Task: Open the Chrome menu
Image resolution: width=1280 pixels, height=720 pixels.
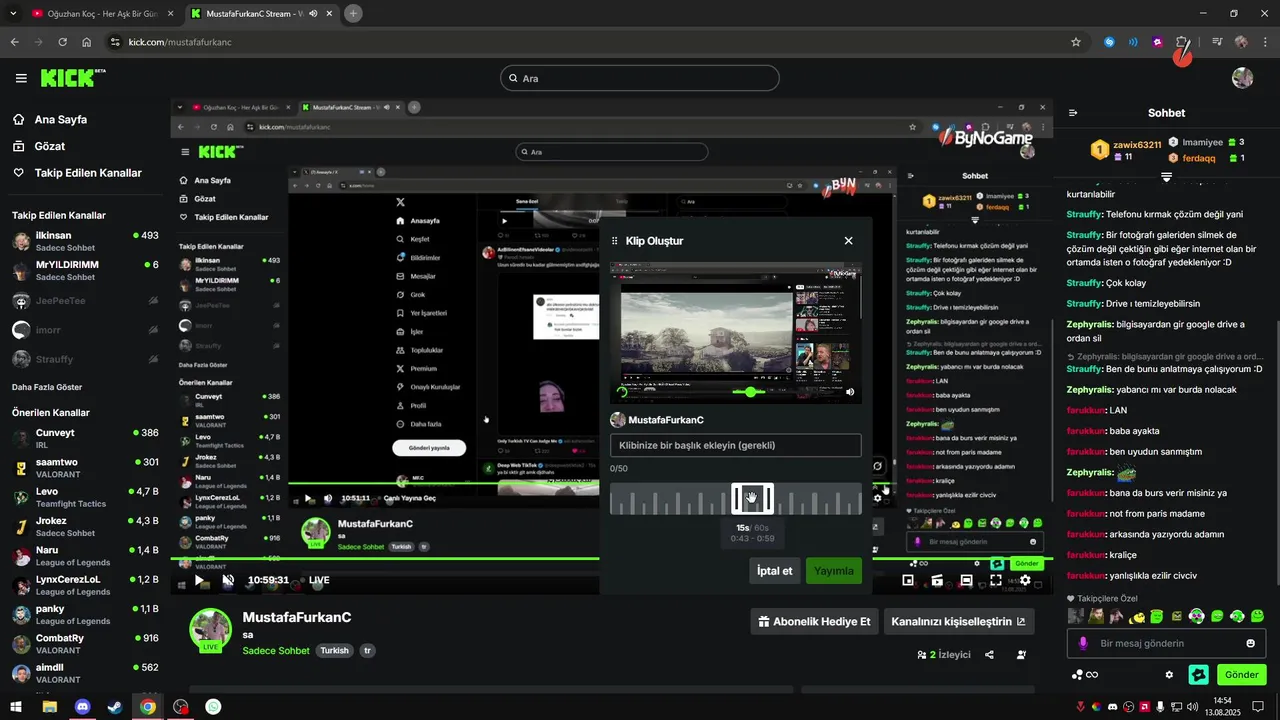Action: 1265,42
